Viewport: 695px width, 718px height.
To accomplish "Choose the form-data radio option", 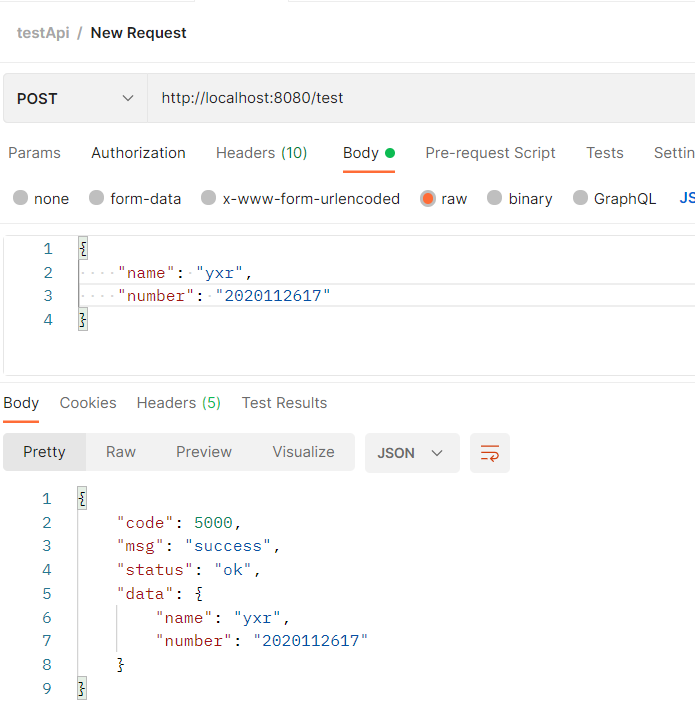I will [97, 198].
